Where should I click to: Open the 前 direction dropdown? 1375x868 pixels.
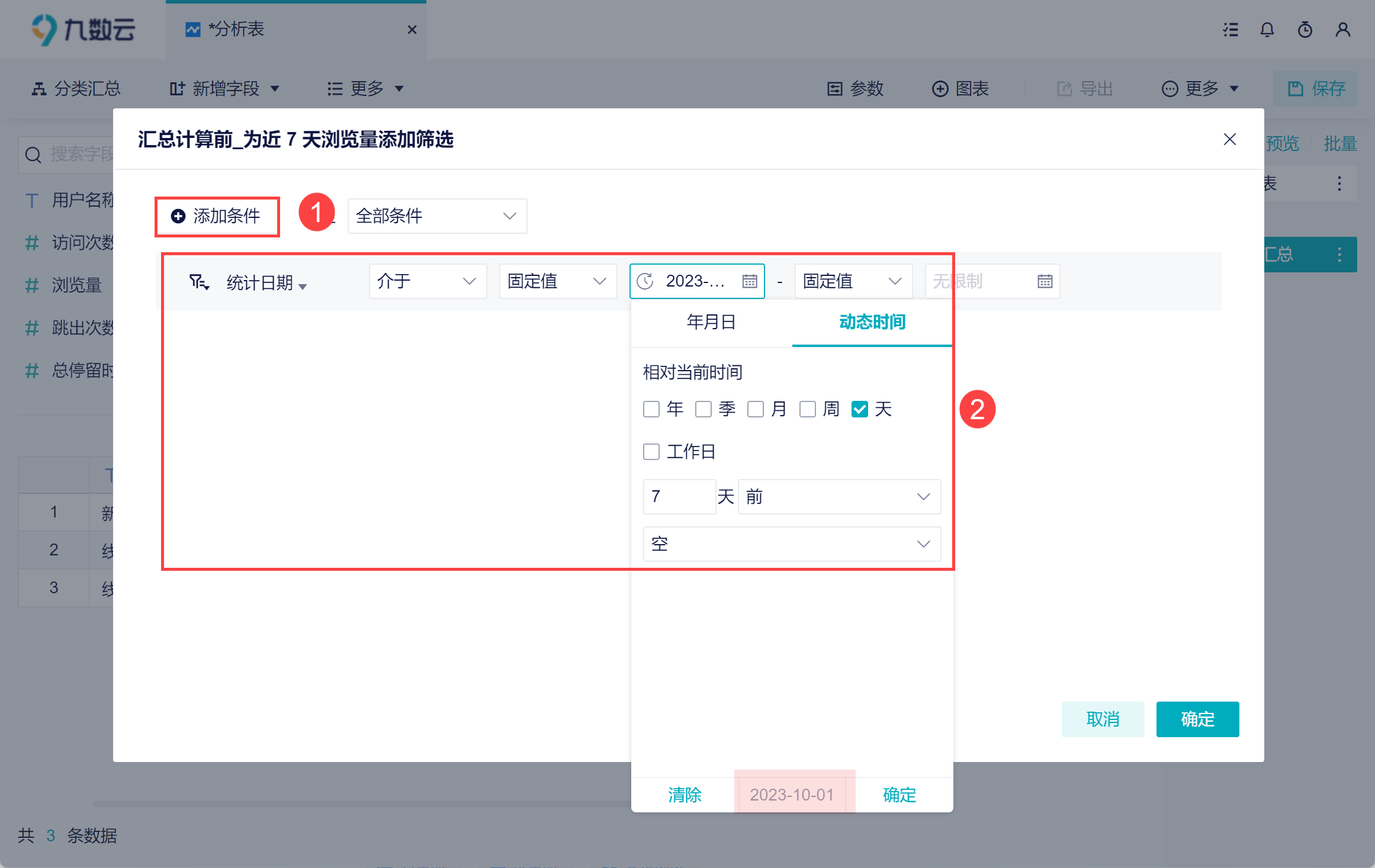(x=839, y=497)
